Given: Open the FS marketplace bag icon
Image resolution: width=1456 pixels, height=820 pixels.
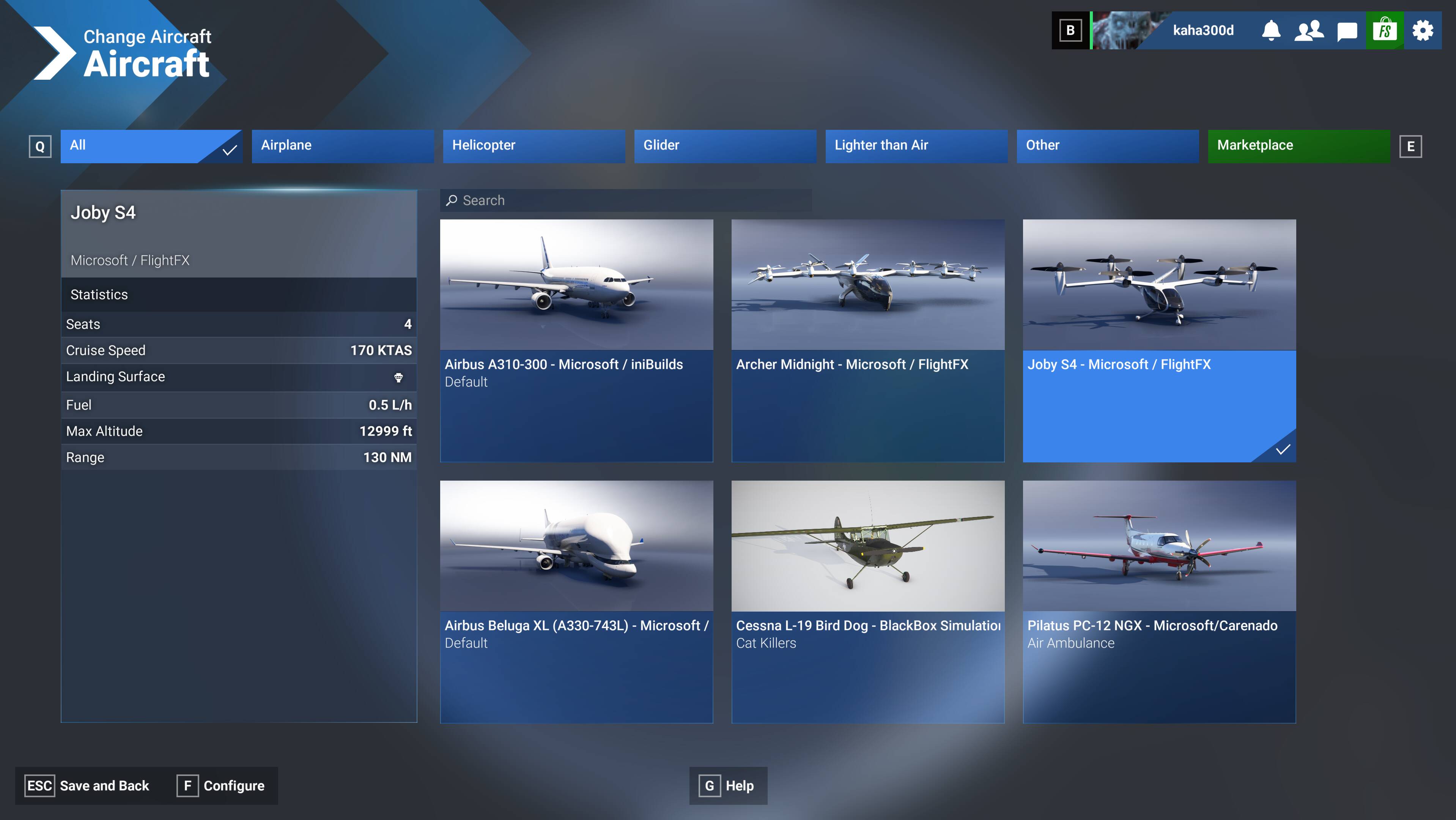Looking at the screenshot, I should click(x=1385, y=30).
